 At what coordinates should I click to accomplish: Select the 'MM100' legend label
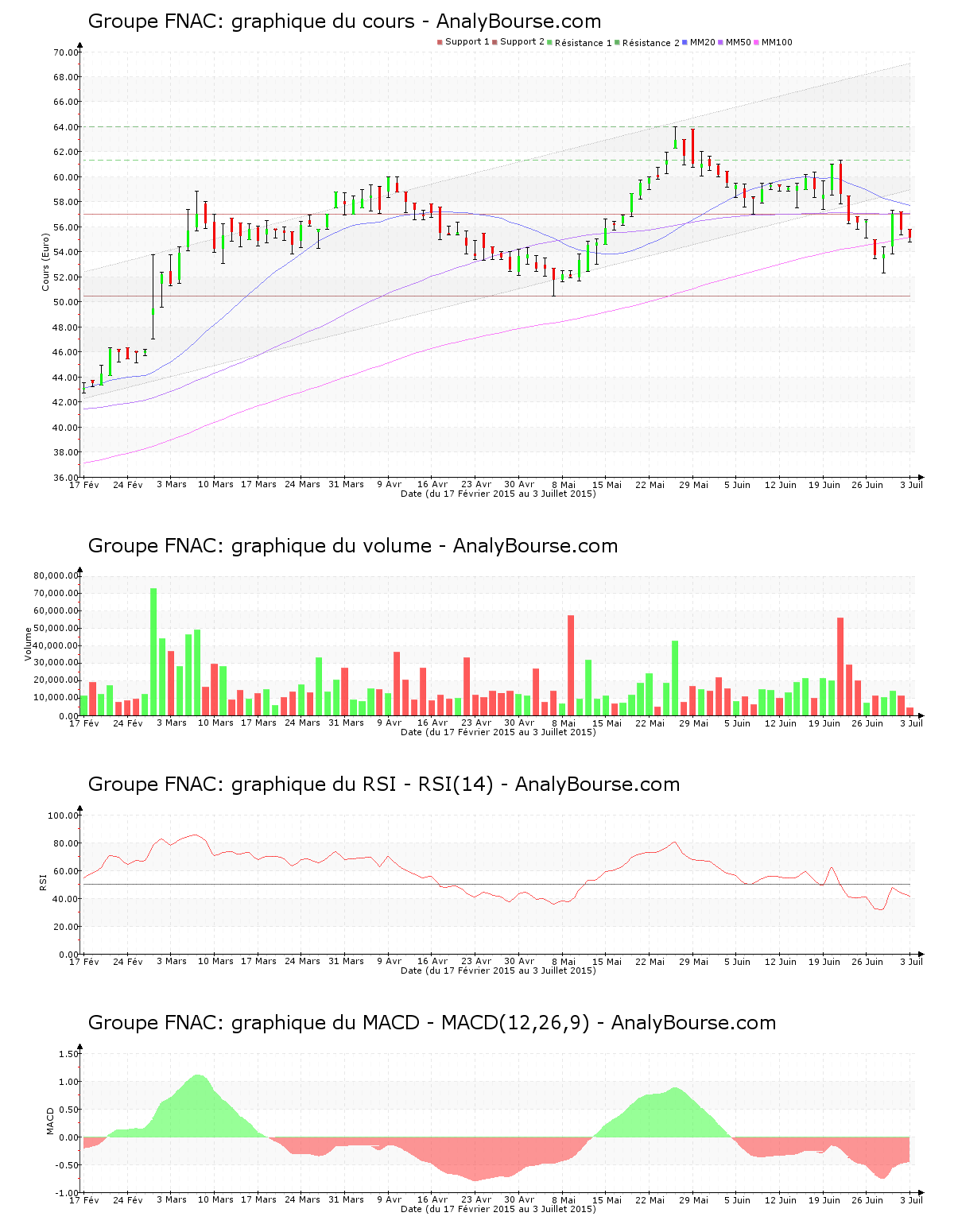(x=777, y=42)
